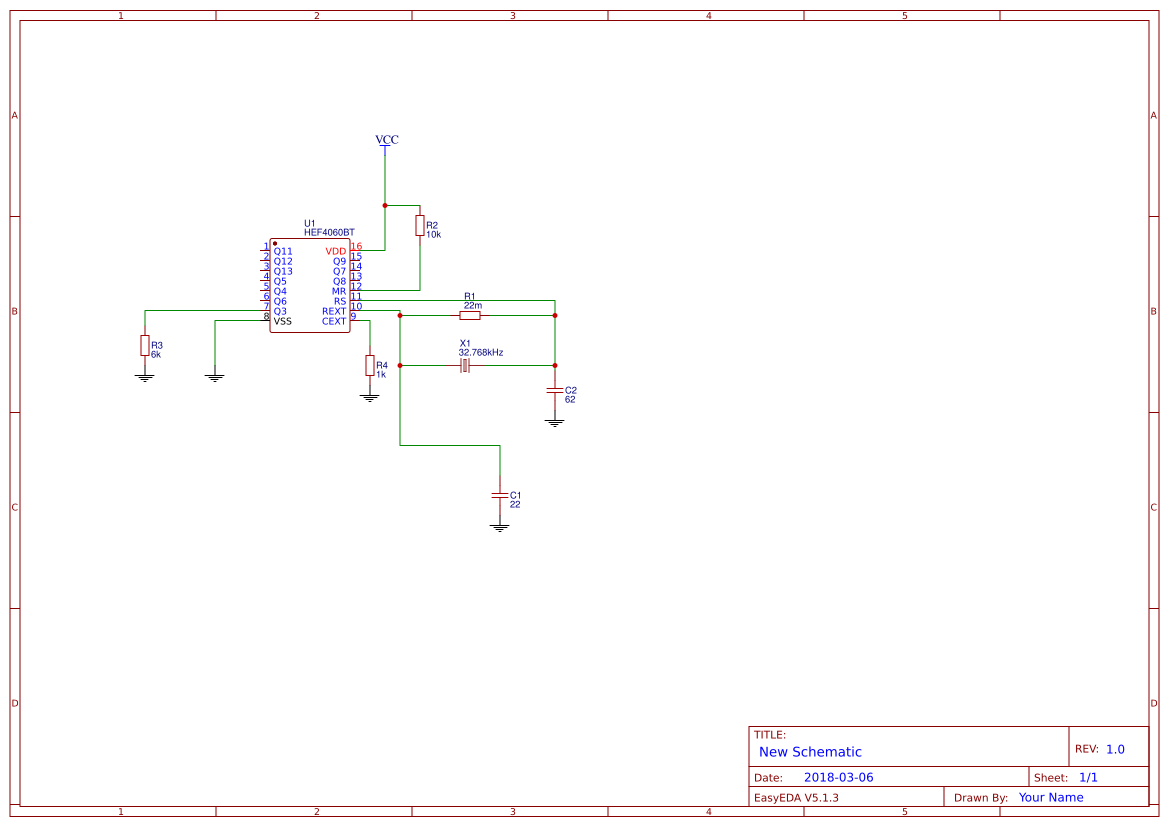Select the R3 6k resistor symbol
The height and width of the screenshot is (827, 1169).
(x=145, y=345)
